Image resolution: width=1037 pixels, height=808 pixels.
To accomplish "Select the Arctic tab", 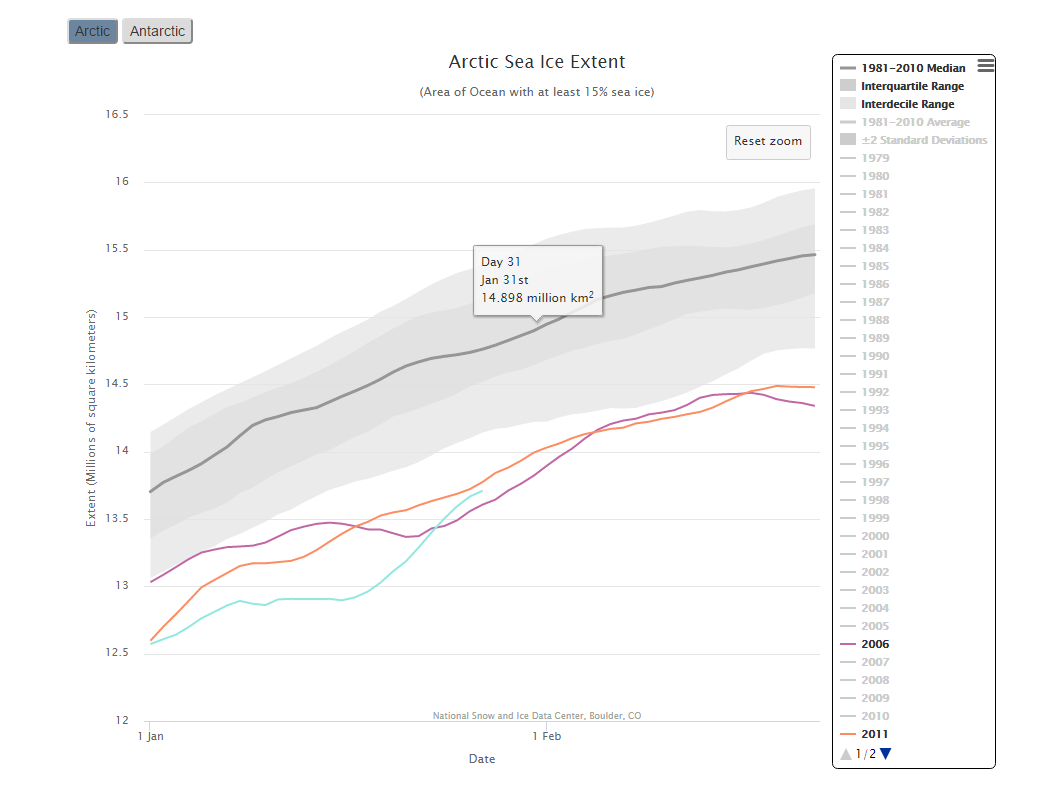I will click(x=93, y=31).
